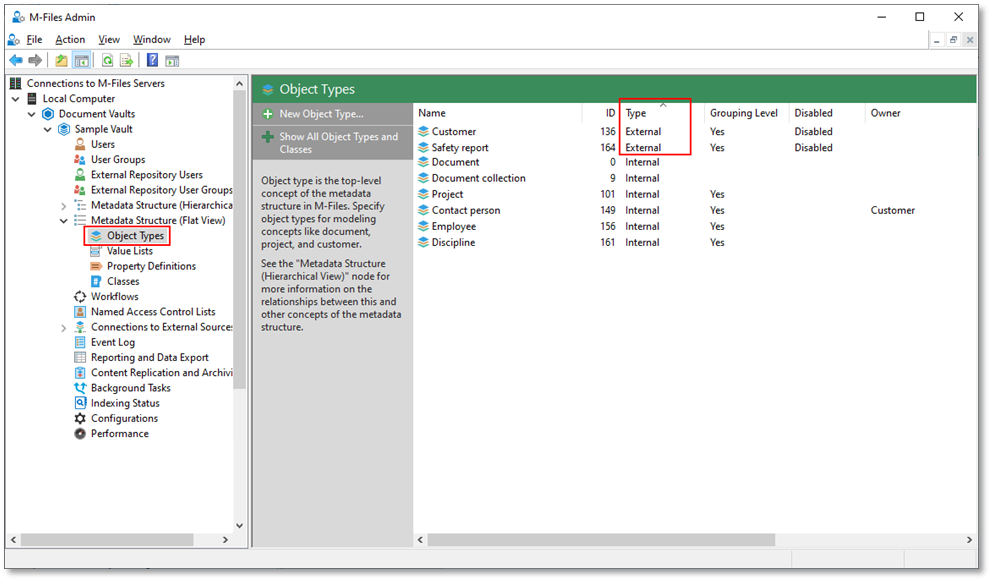Click the tree pane horizontal scrollbar right arrow
This screenshot has width=992, height=582.
[225, 540]
